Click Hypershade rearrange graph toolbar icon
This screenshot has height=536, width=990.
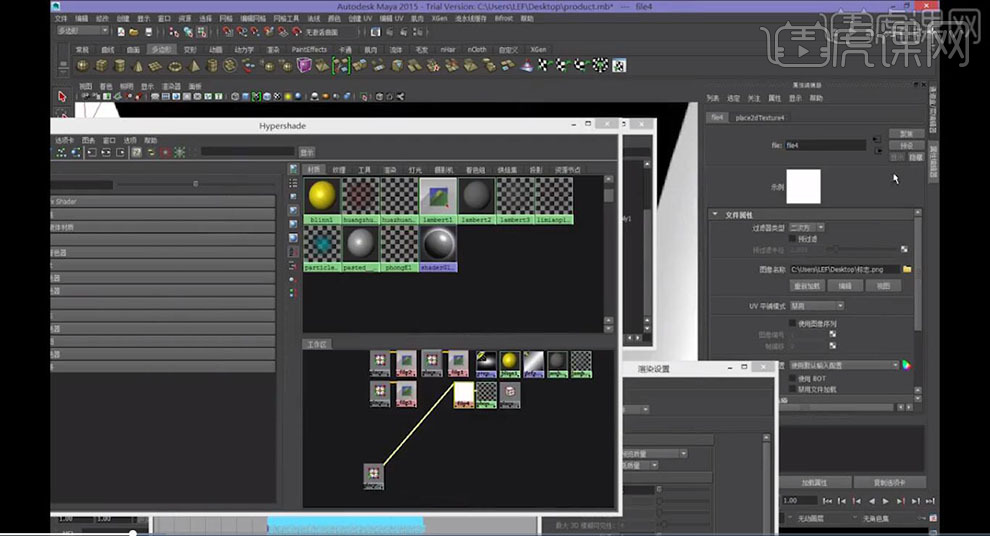click(61, 152)
